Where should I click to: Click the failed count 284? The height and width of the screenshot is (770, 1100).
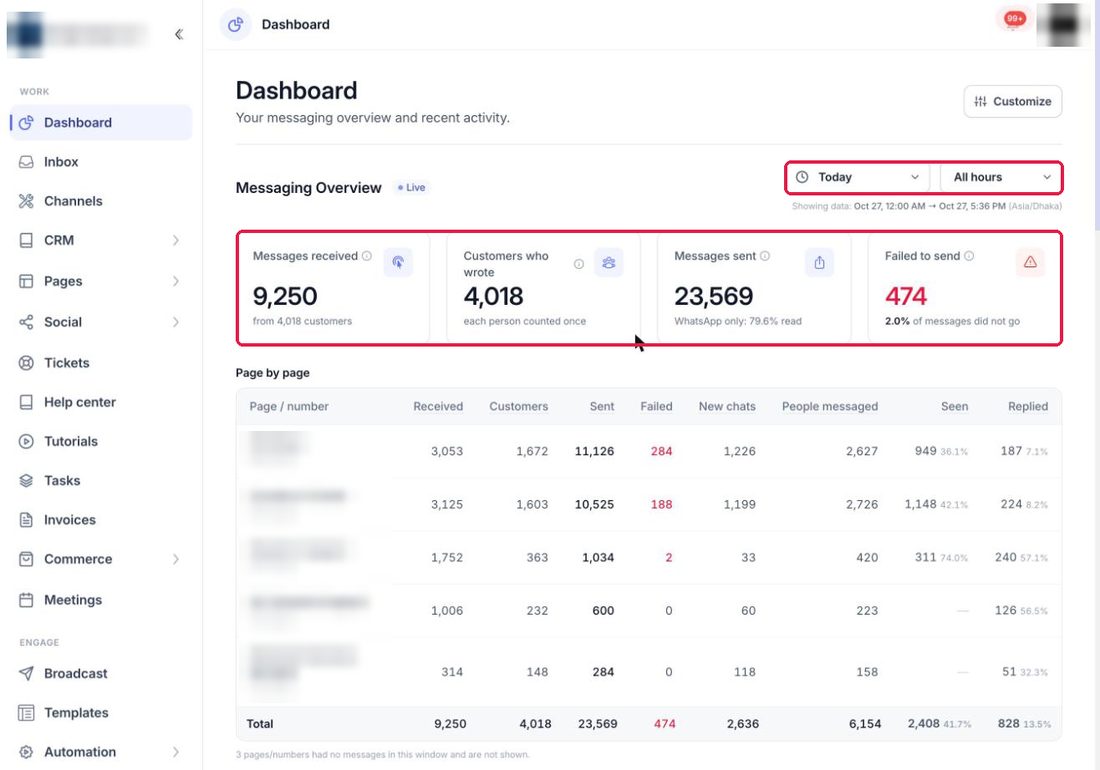[x=661, y=452]
